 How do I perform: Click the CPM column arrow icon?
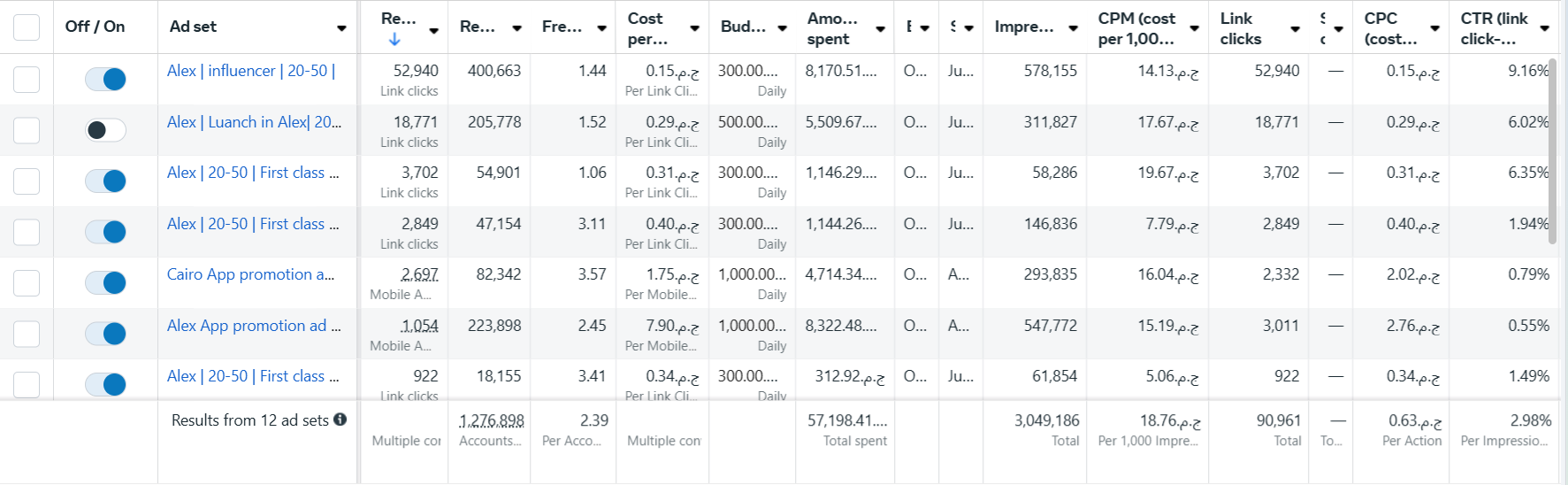point(1194,28)
